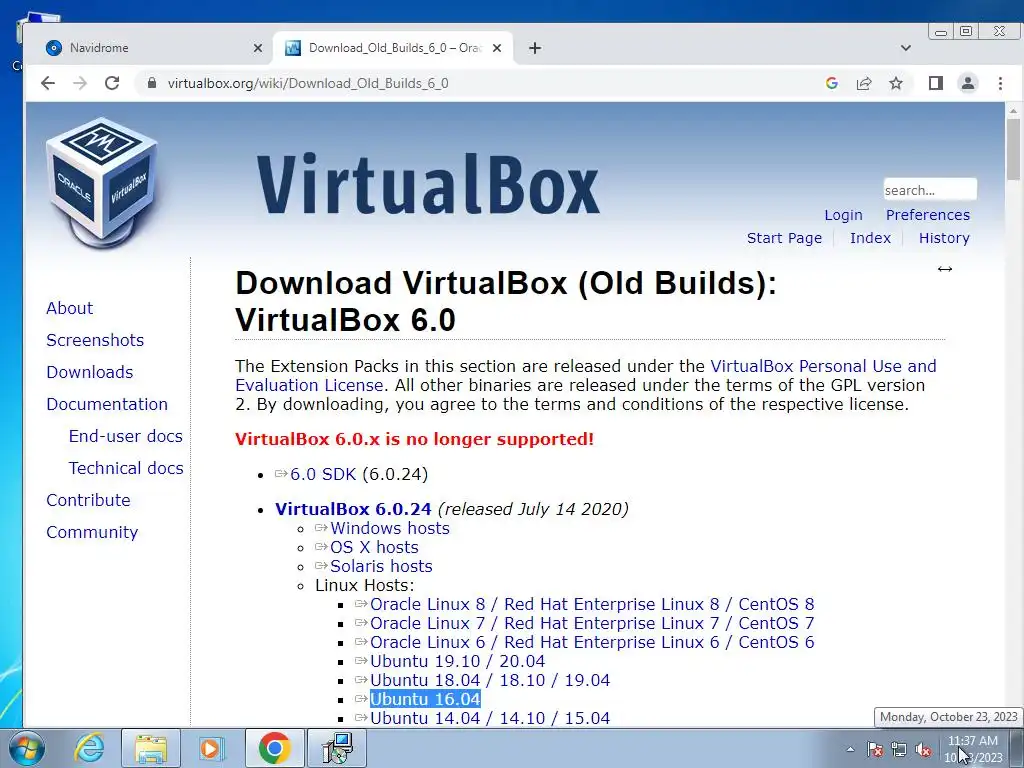Image resolution: width=1024 pixels, height=768 pixels.
Task: Open VirtualBox Personal Use and Evaluation License
Action: [x=823, y=366]
